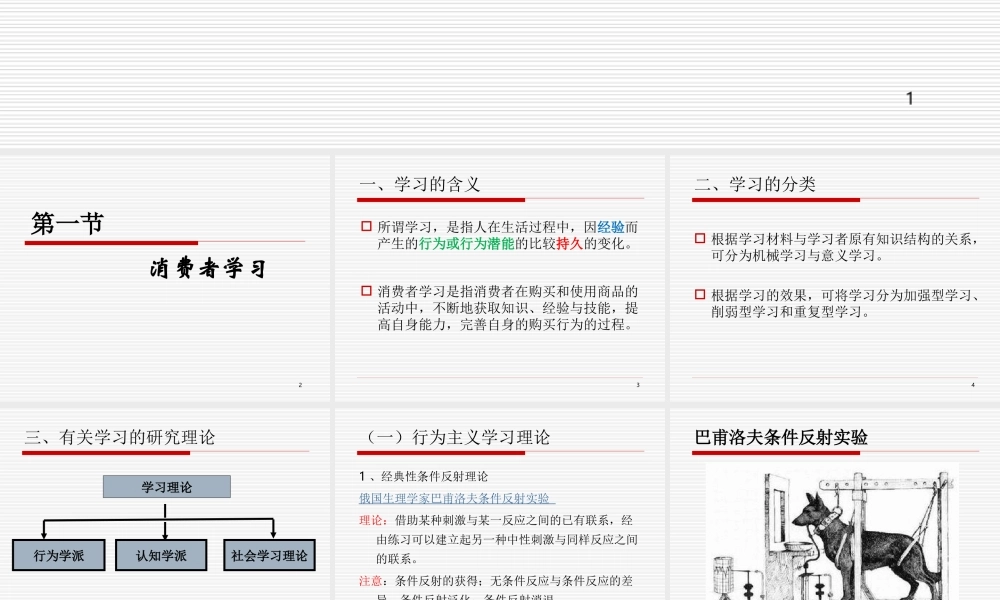Click the red square bullet before 所谓学习

(x=365, y=227)
